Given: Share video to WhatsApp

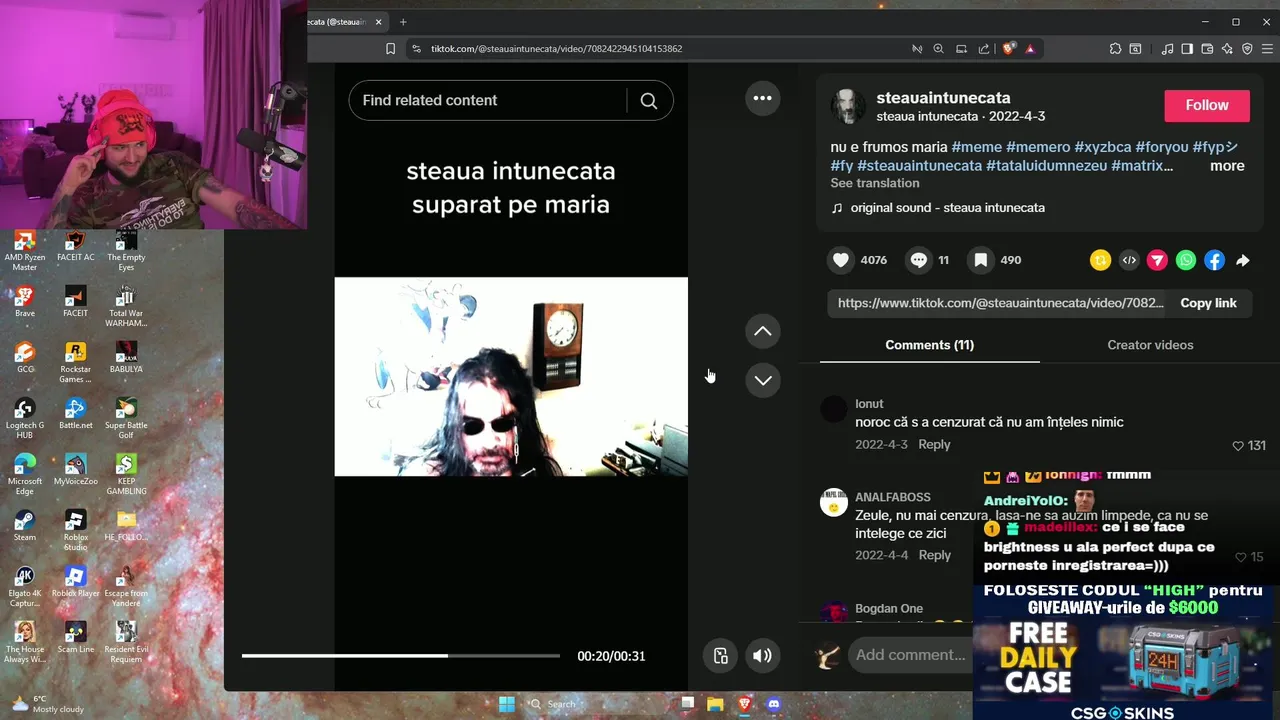Looking at the screenshot, I should pos(1186,260).
